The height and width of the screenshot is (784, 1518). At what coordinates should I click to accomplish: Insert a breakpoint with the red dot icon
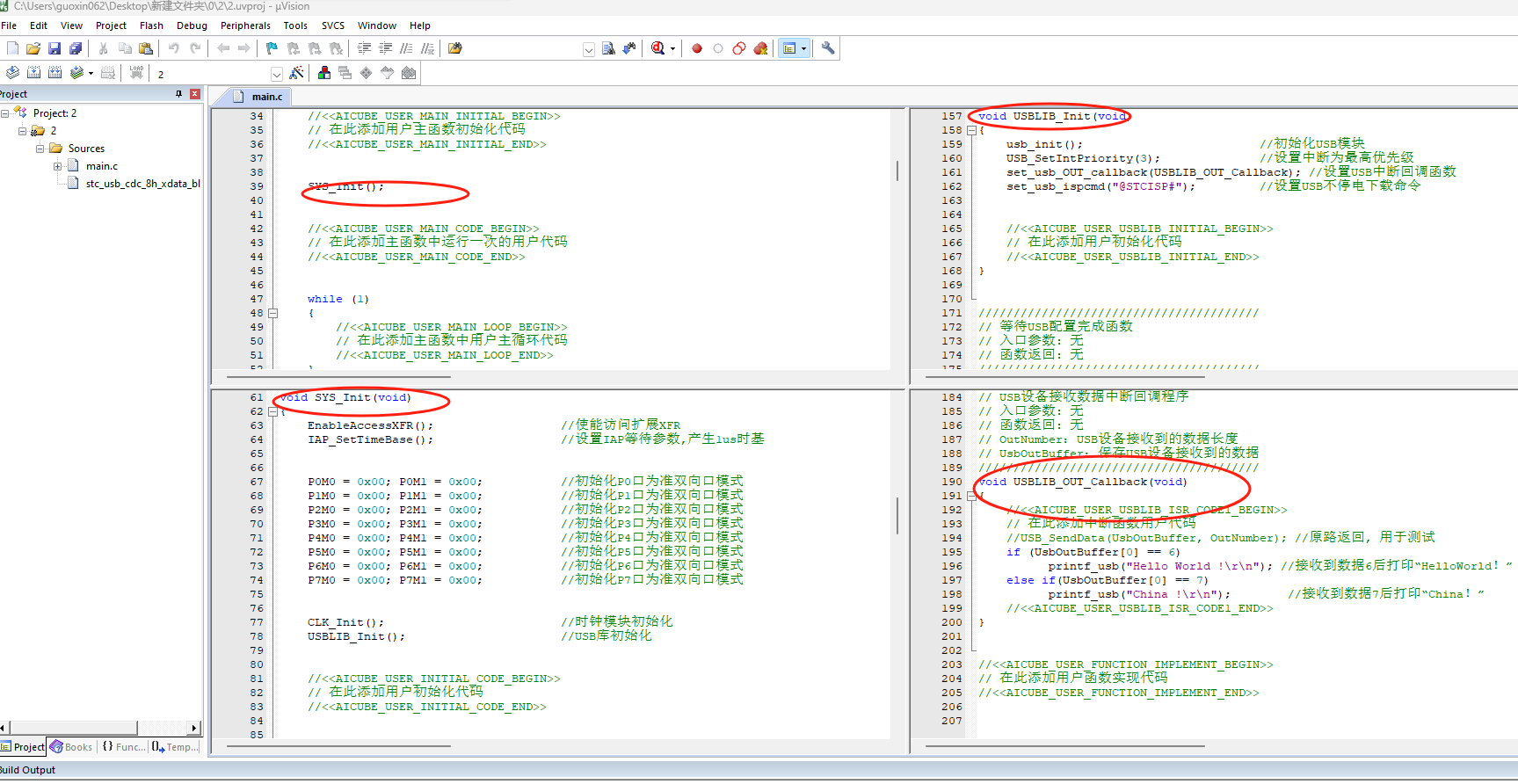pos(697,48)
